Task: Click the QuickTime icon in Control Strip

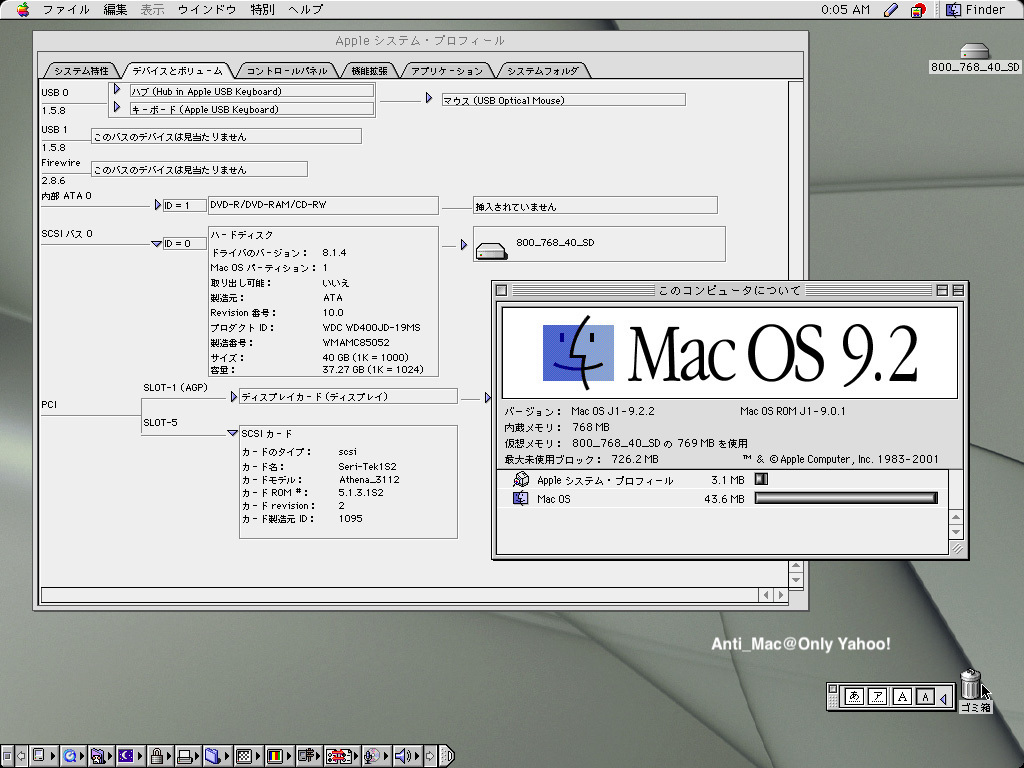Action: click(x=70, y=756)
